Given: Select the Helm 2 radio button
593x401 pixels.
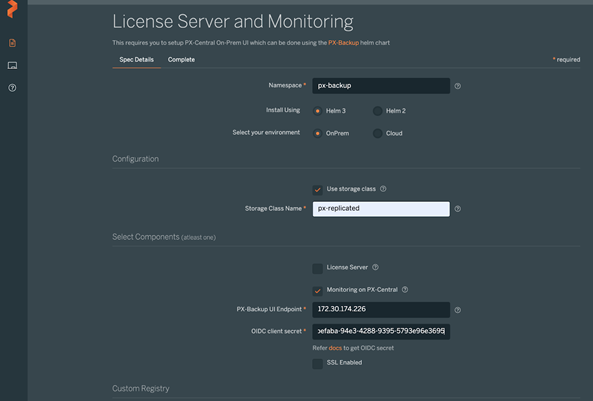Looking at the screenshot, I should [x=377, y=111].
